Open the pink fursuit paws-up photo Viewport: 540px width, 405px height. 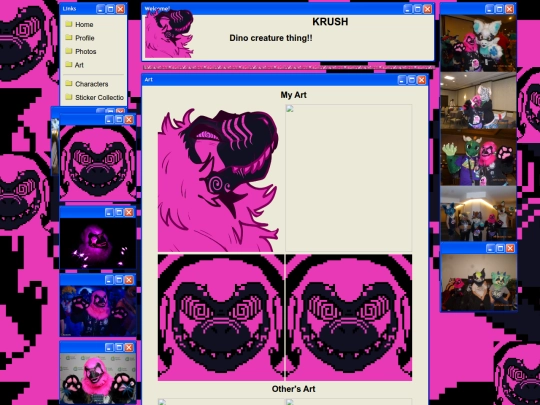click(98, 378)
